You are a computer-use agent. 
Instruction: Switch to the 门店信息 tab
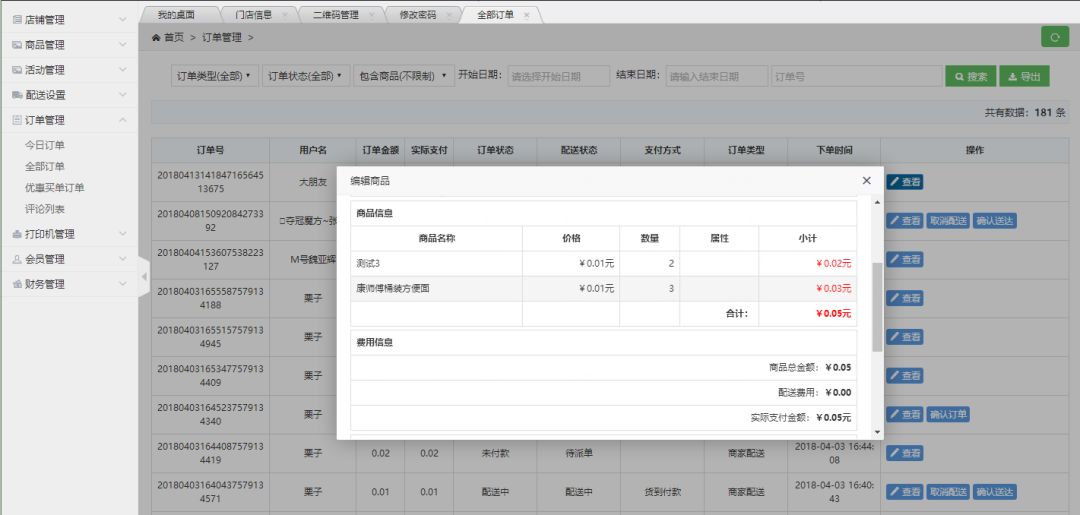click(253, 14)
